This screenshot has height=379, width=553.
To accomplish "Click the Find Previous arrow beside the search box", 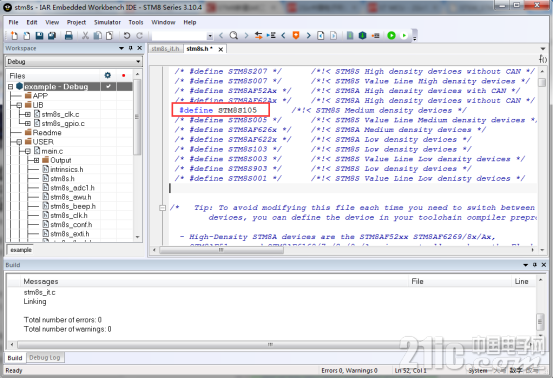I will click(x=221, y=36).
